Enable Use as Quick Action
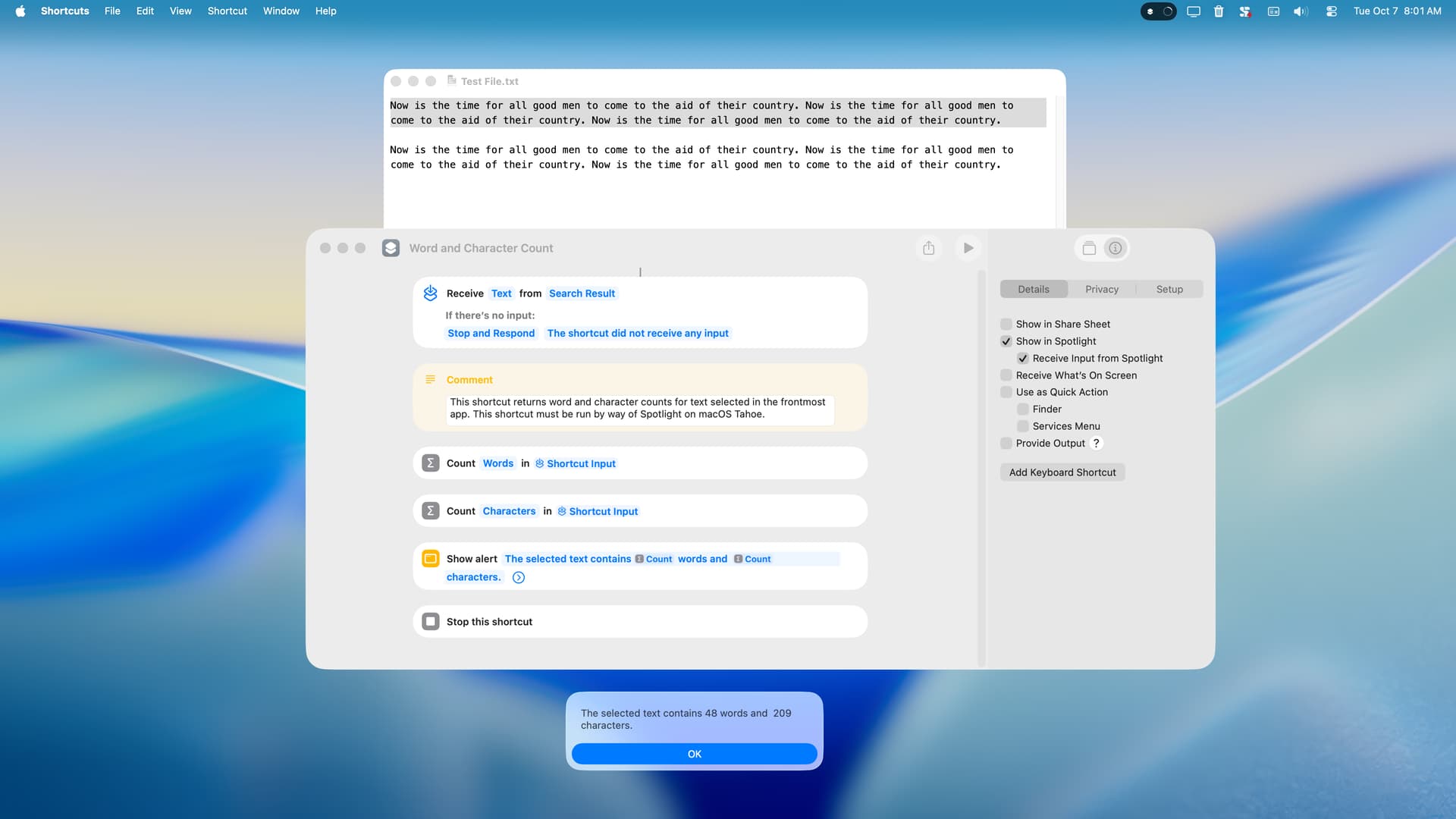 click(1006, 392)
